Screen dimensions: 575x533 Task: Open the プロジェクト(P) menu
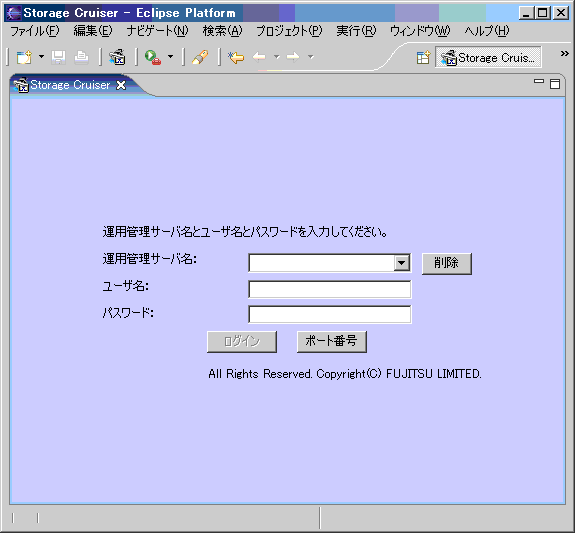(289, 31)
